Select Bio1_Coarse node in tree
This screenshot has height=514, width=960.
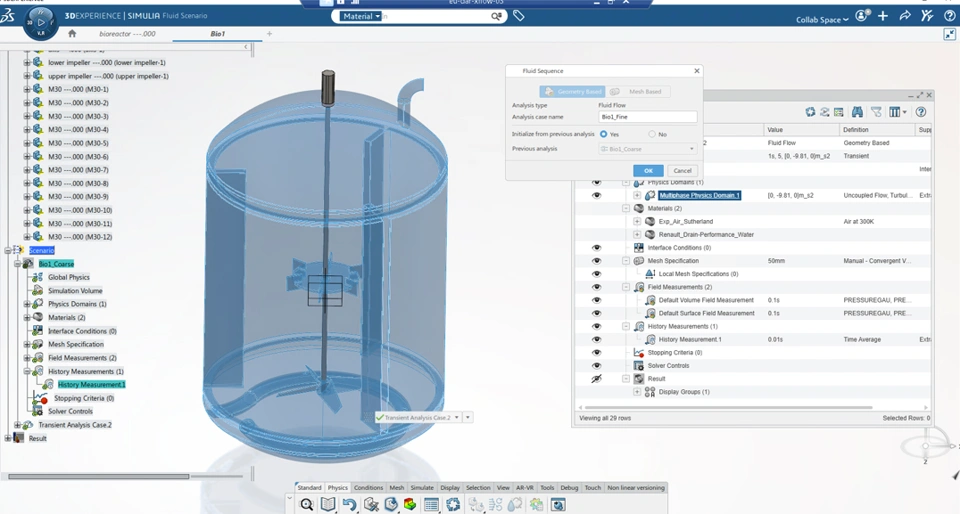tap(56, 264)
